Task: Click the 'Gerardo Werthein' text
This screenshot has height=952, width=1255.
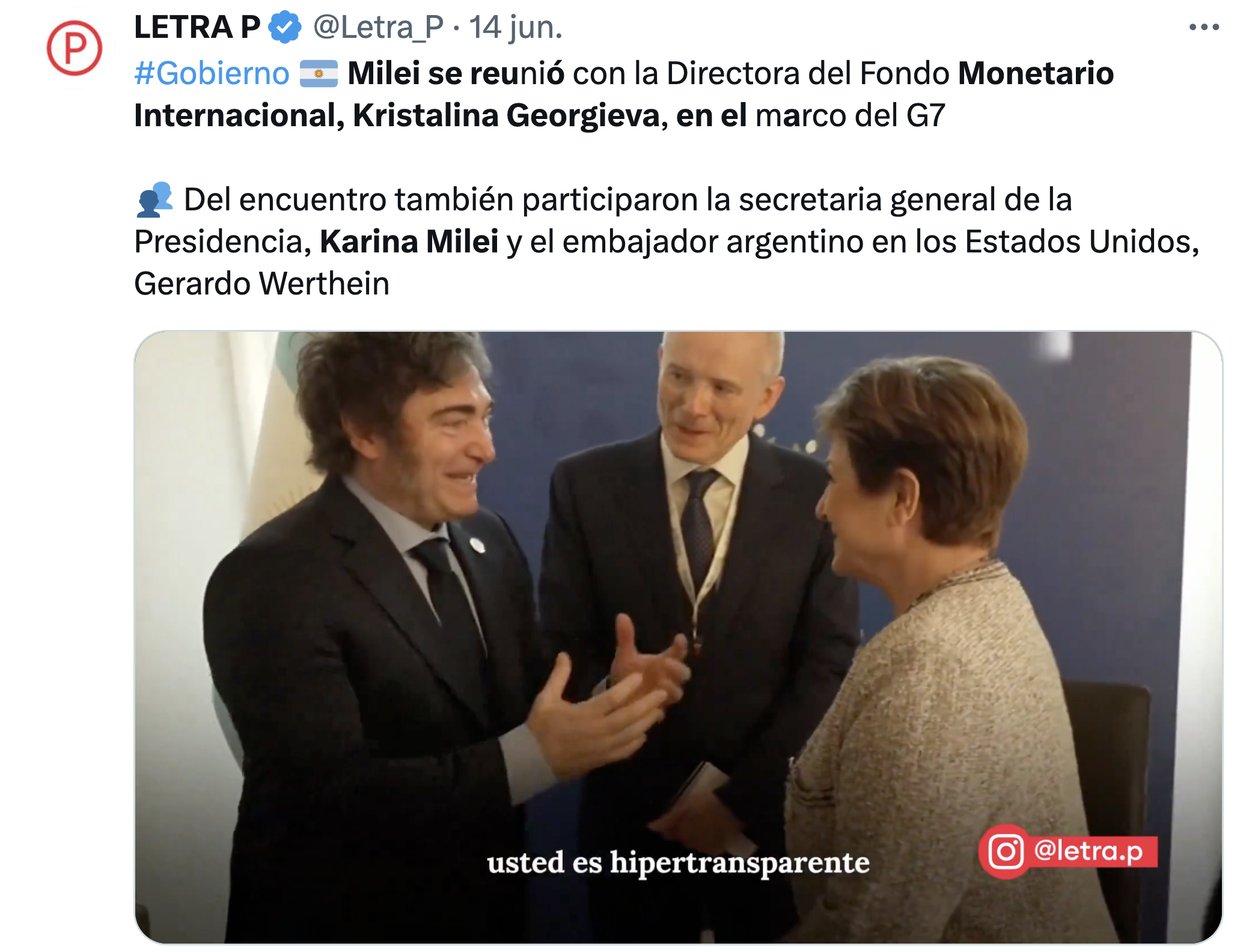Action: pyautogui.click(x=261, y=284)
